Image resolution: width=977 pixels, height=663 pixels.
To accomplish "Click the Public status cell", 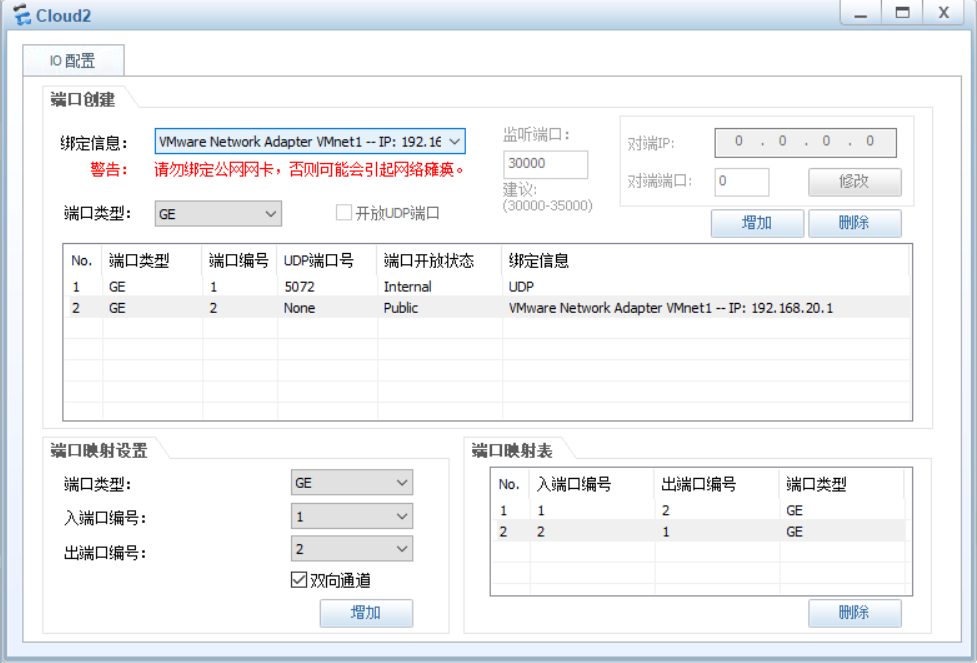I will 401,308.
